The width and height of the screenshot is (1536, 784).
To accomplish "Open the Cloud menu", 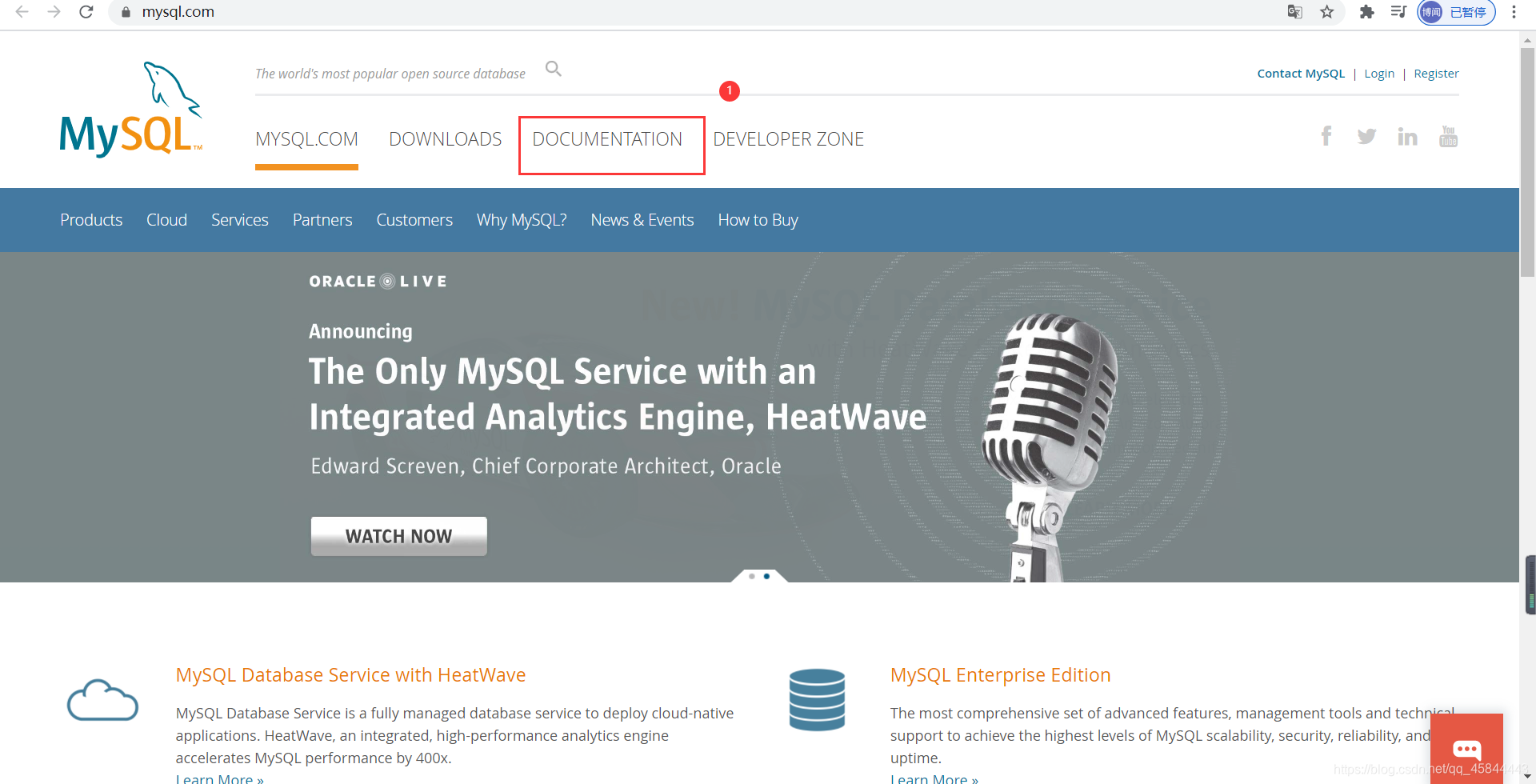I will pos(166,220).
